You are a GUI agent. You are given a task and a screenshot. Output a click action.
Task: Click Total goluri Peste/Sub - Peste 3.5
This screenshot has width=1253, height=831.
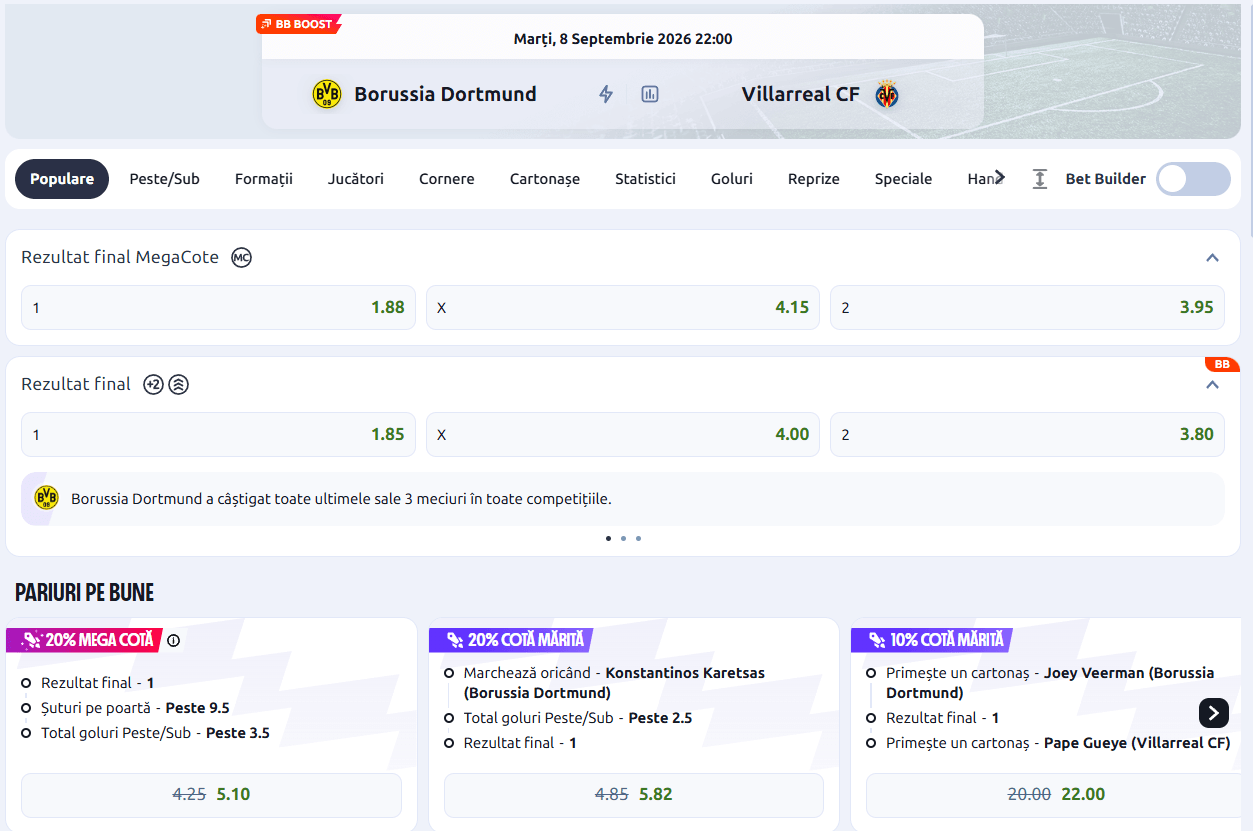click(155, 733)
